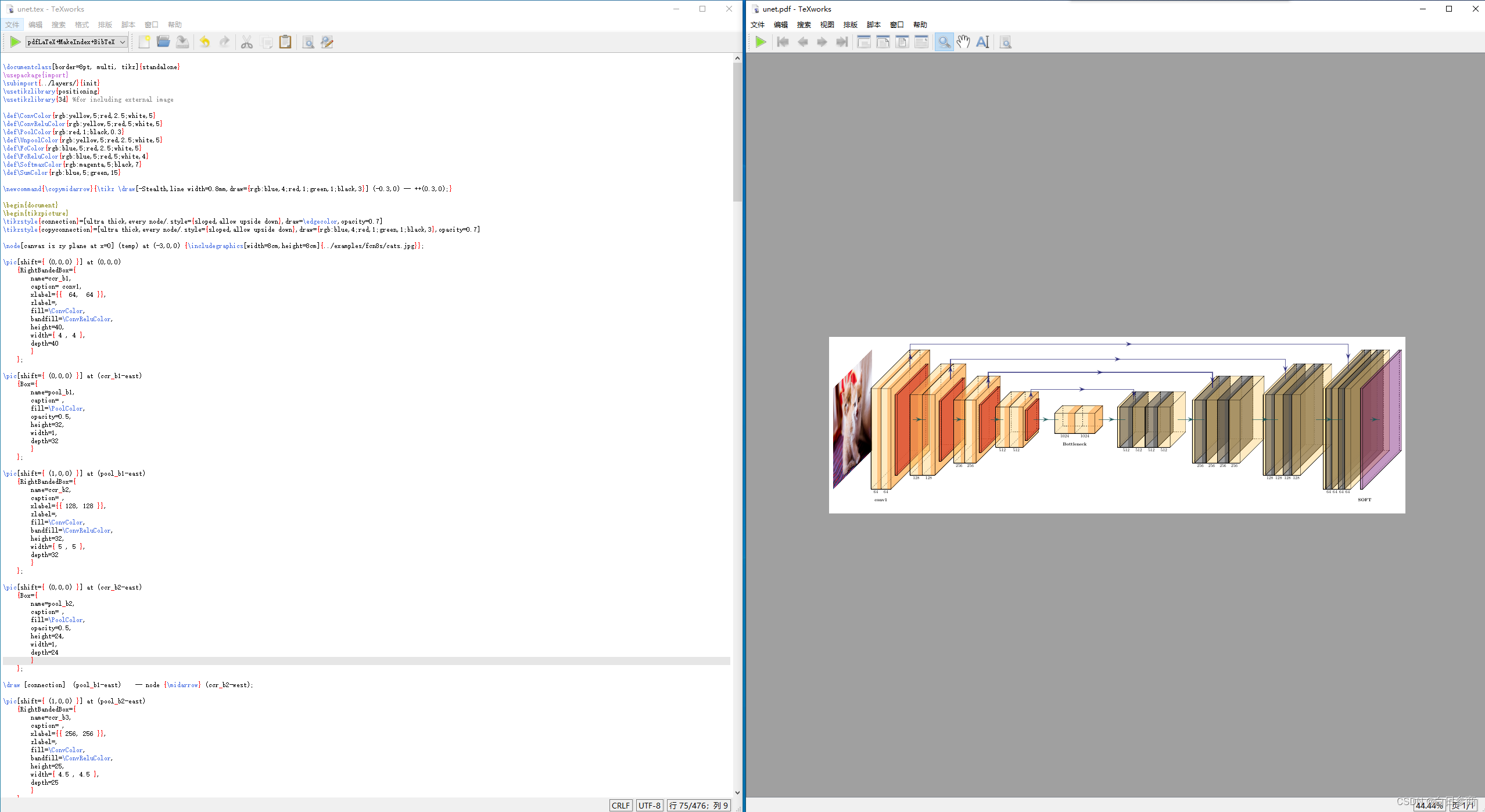The height and width of the screenshot is (812, 1485).
Task: Click the Replace icon with pencil
Action: [x=327, y=42]
